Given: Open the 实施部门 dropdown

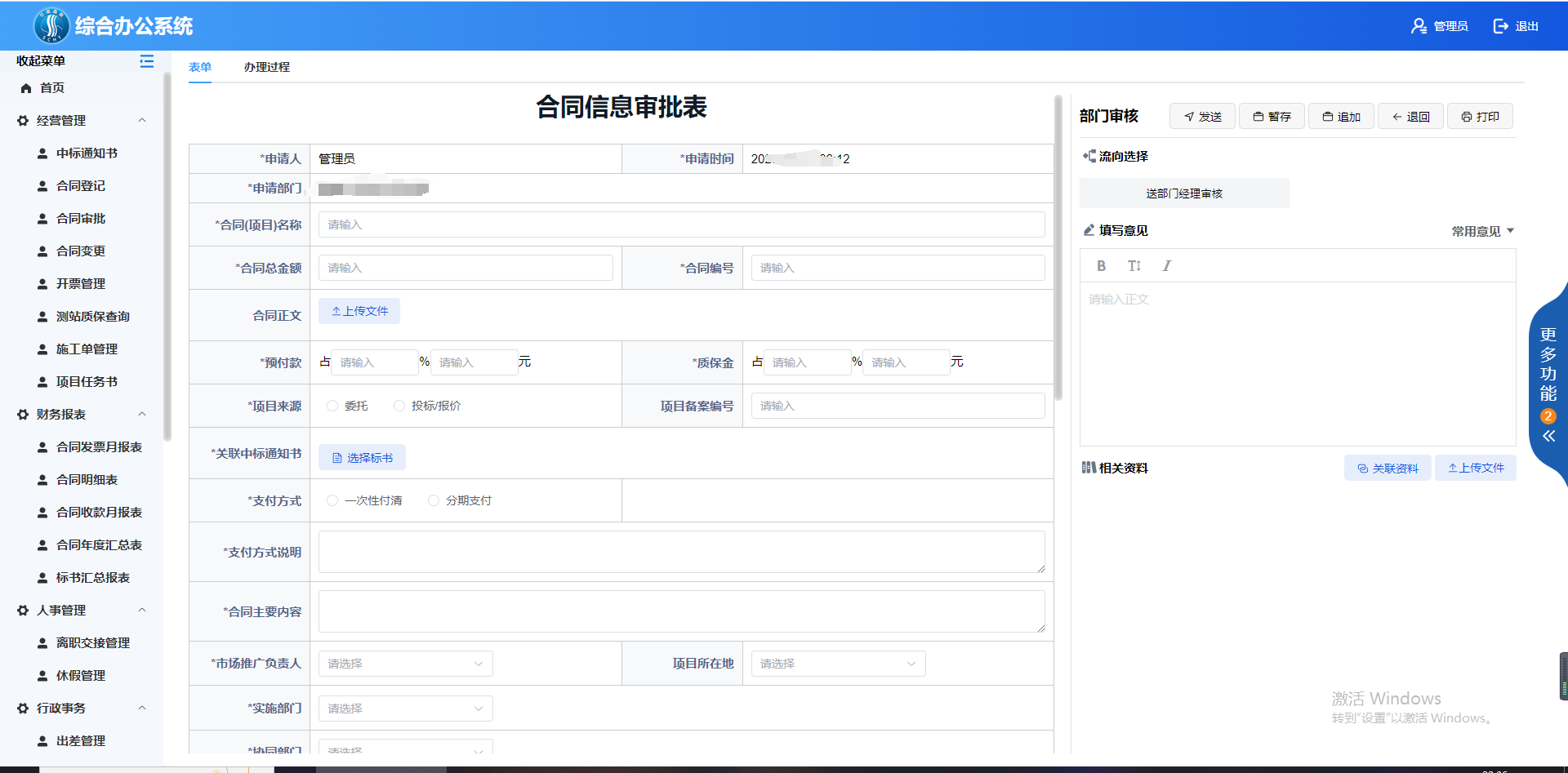Looking at the screenshot, I should [x=406, y=709].
